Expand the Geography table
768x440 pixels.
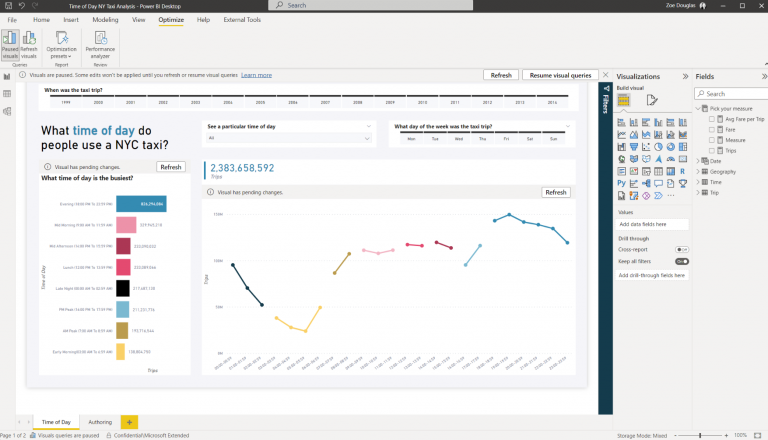point(698,171)
